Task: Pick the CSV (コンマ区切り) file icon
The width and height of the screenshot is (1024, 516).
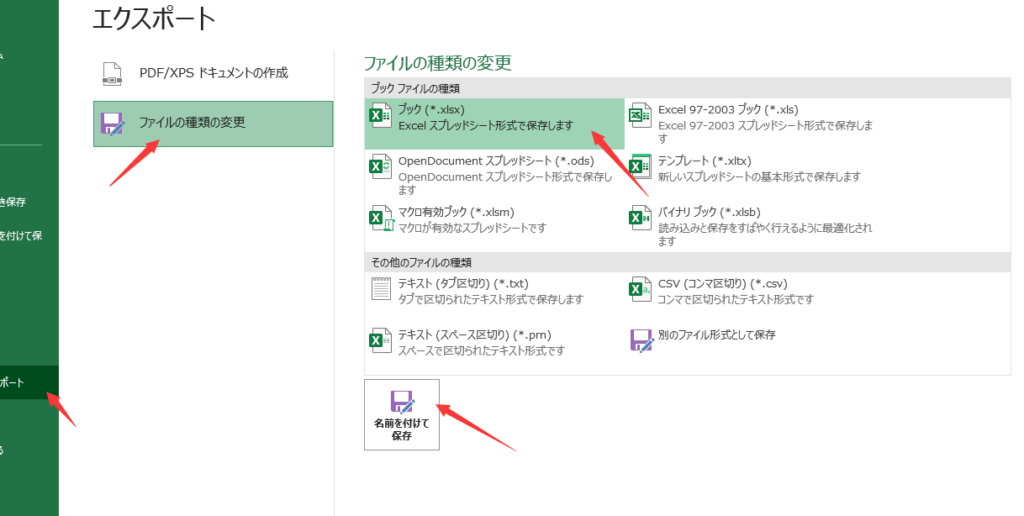Action: pyautogui.click(x=640, y=291)
